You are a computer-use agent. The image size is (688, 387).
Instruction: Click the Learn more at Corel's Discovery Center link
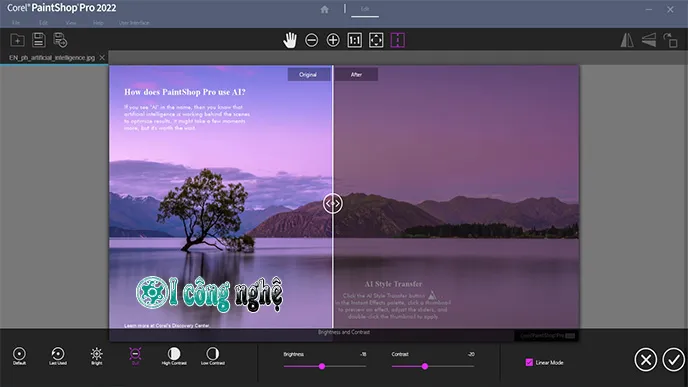[167, 326]
